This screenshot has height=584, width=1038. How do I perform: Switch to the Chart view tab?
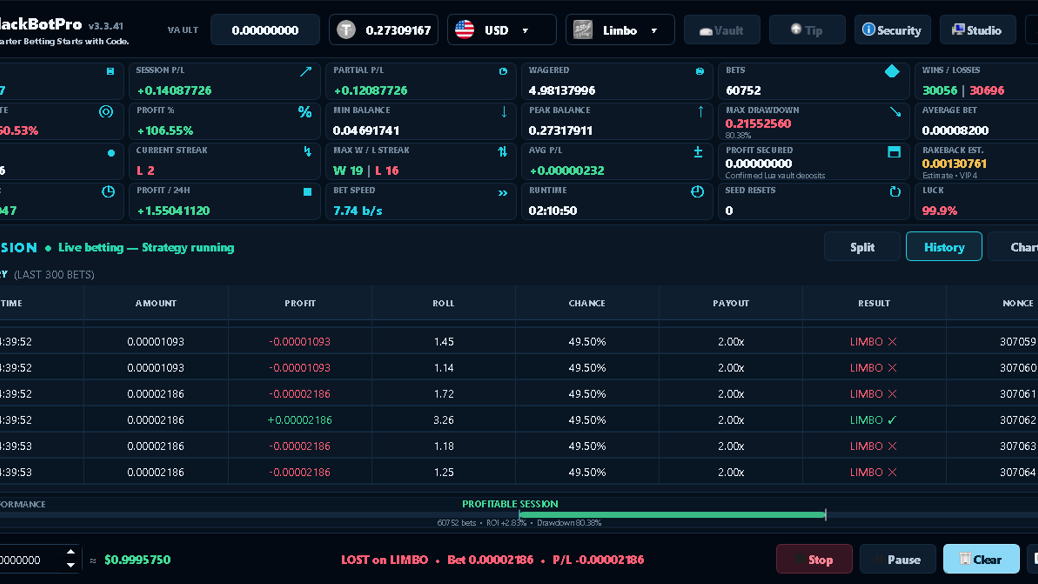[1013, 247]
